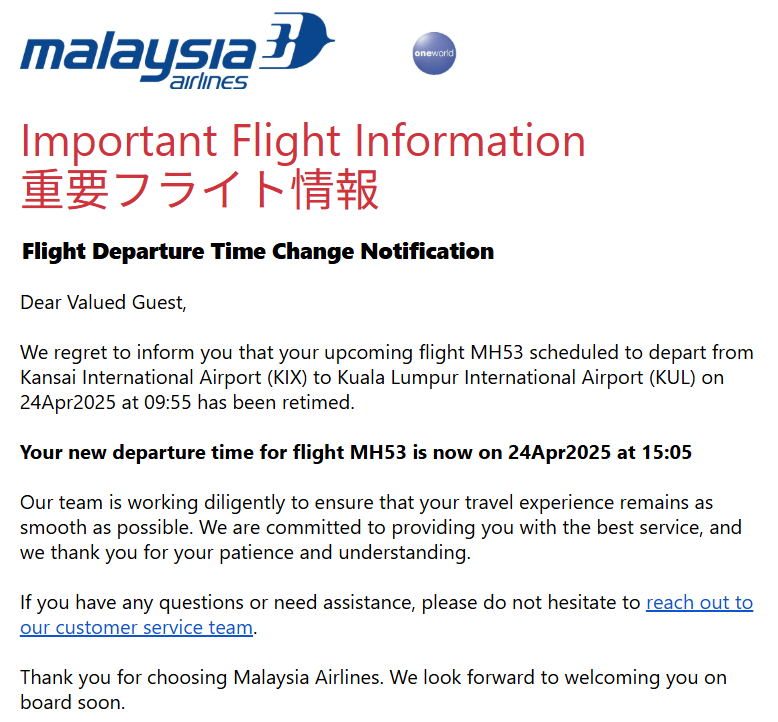Click the bold 'Your new departure time' line
Viewport: 778px width, 722px height.
click(x=356, y=453)
